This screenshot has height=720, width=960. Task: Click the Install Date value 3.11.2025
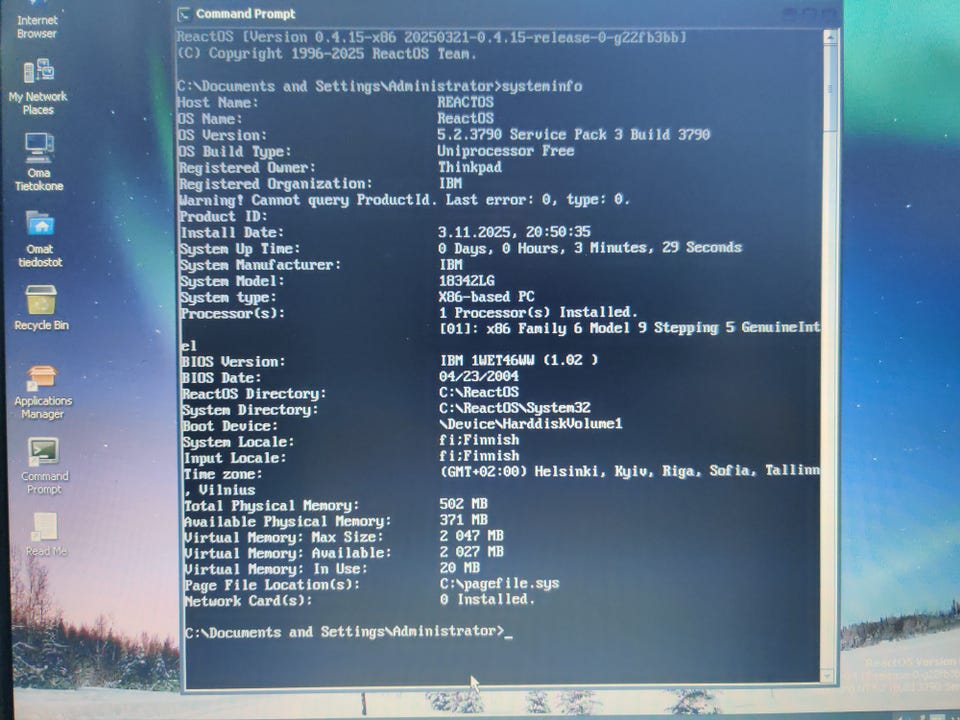(x=514, y=231)
